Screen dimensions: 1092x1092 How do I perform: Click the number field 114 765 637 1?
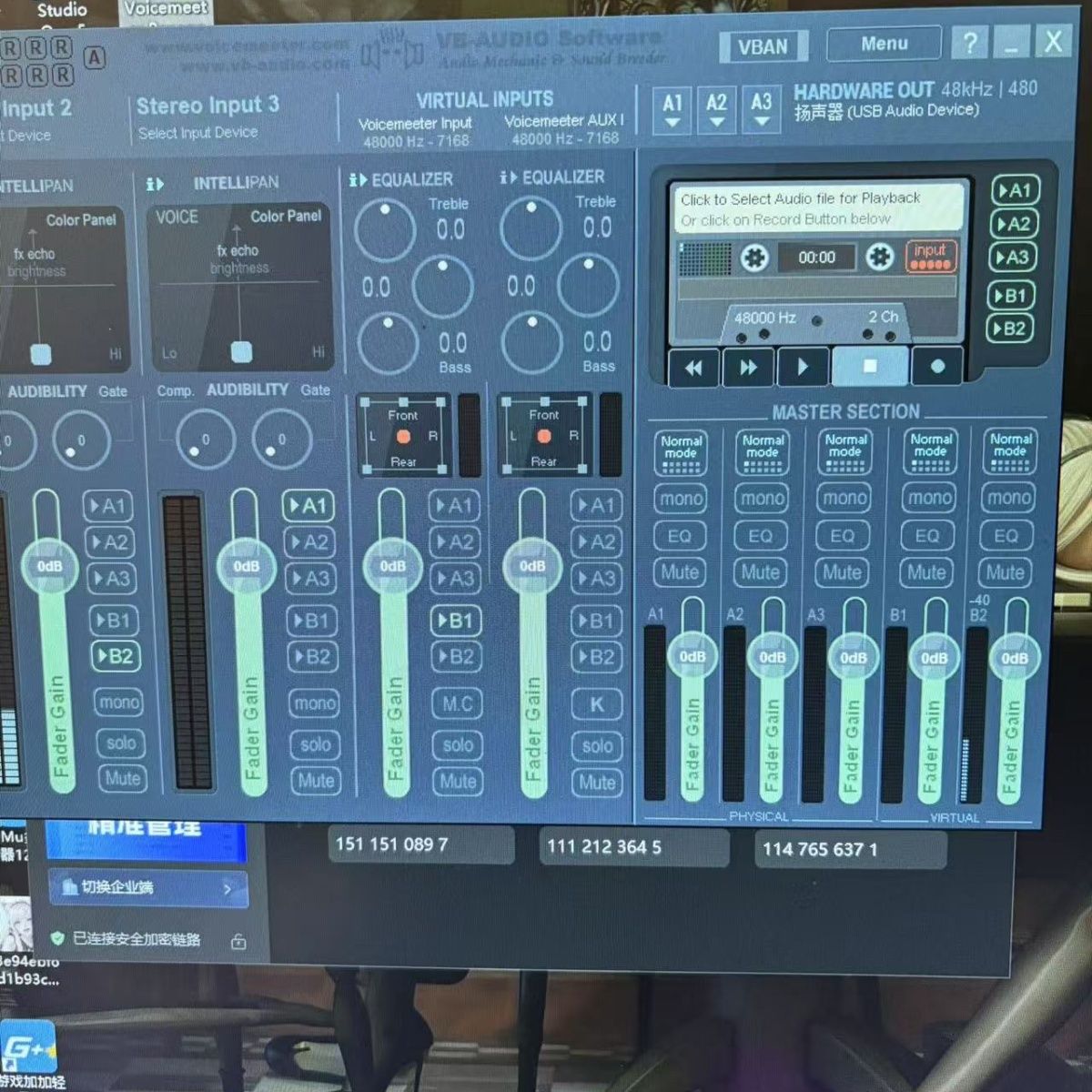point(850,850)
